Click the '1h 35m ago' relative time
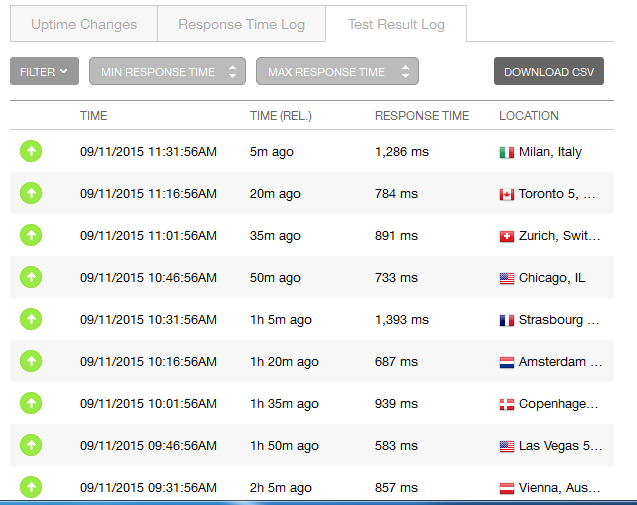The height and width of the screenshot is (505, 637). coord(284,404)
